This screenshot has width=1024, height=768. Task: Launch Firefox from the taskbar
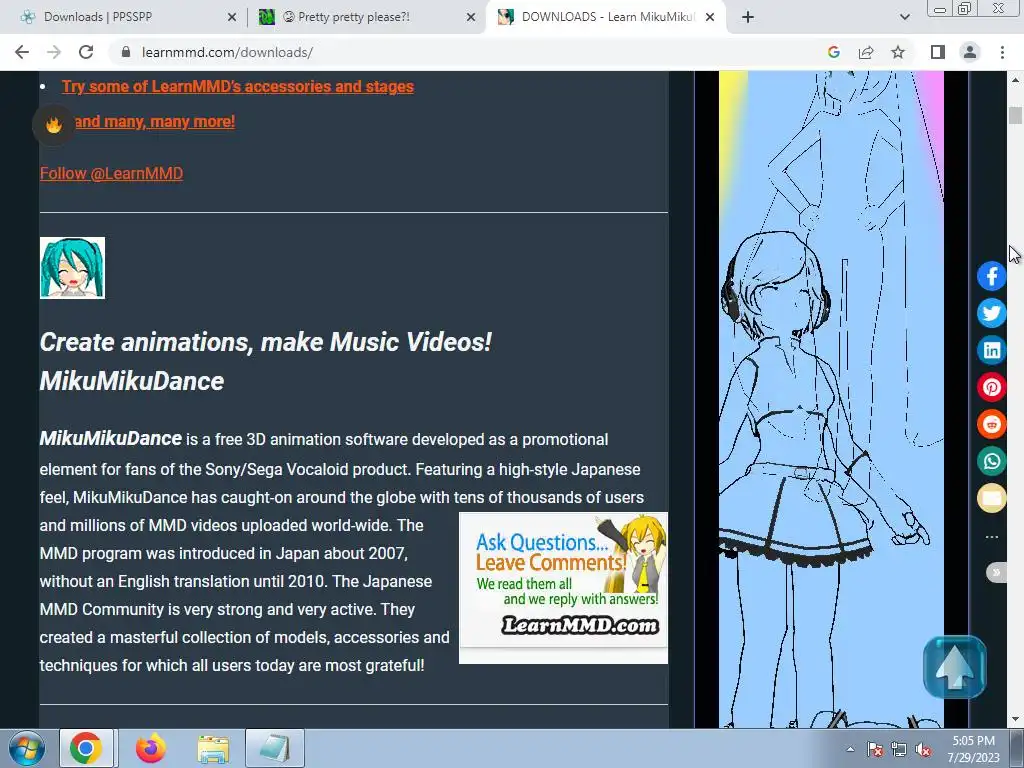[x=150, y=748]
